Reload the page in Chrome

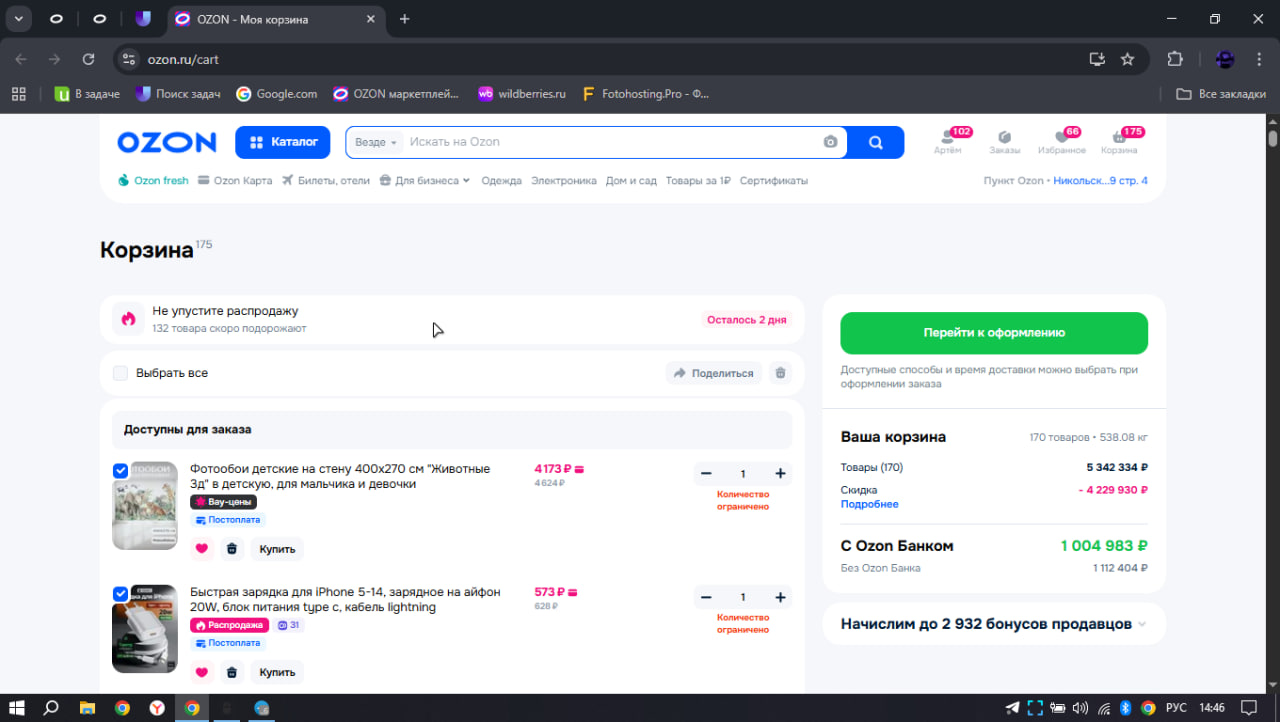point(88,59)
